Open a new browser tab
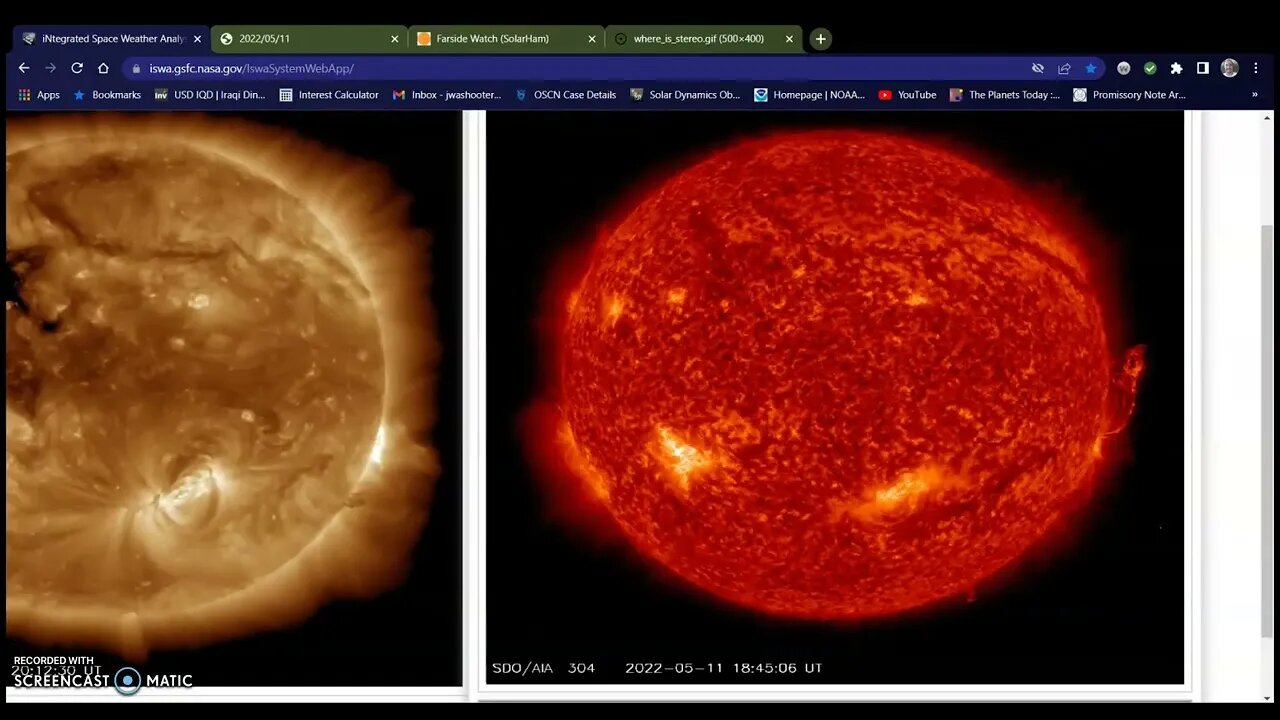The height and width of the screenshot is (720, 1280). click(820, 39)
